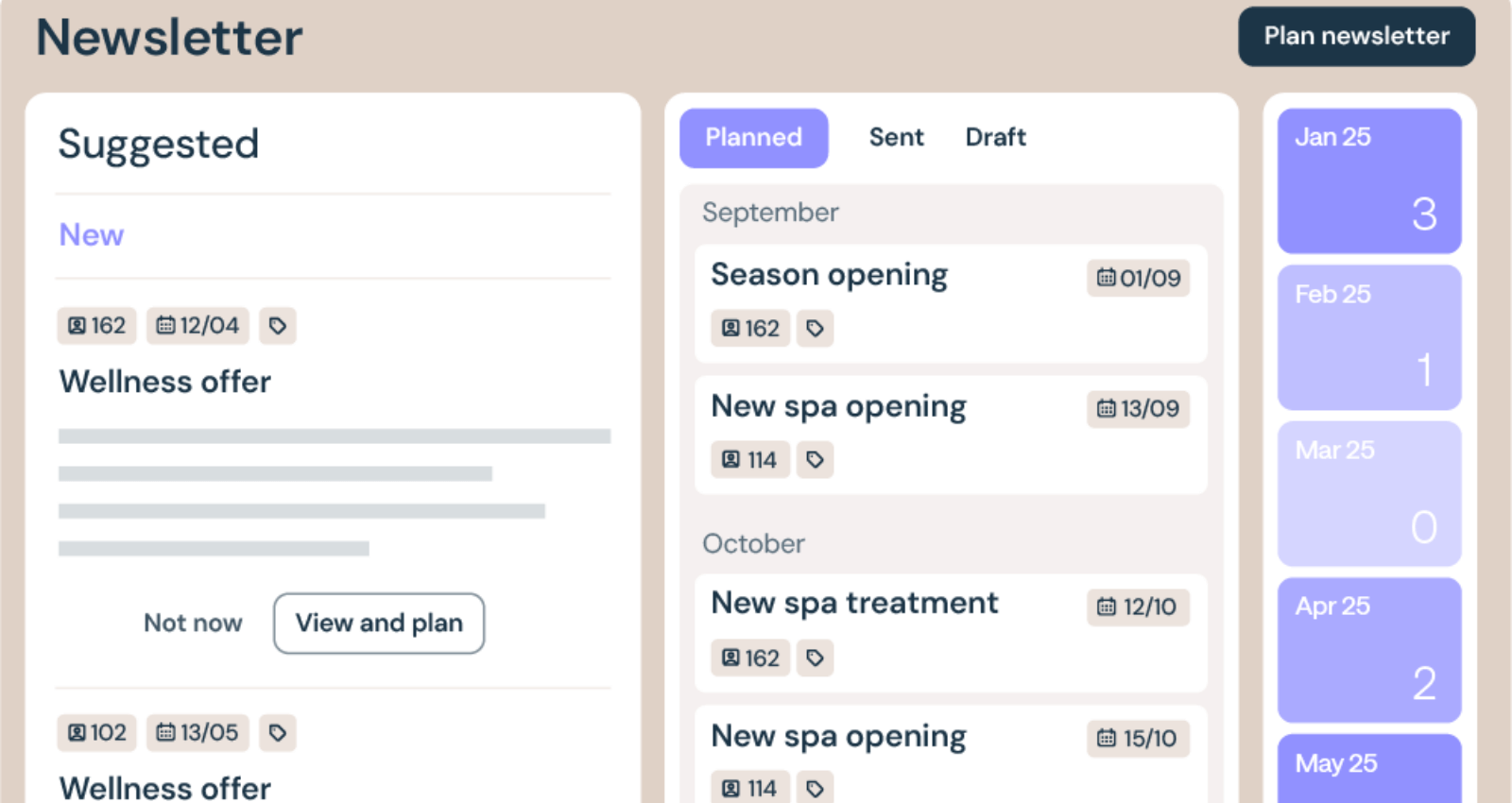This screenshot has height=803, width=1512.
Task: Dismiss suggestion with Not now
Action: (x=193, y=624)
